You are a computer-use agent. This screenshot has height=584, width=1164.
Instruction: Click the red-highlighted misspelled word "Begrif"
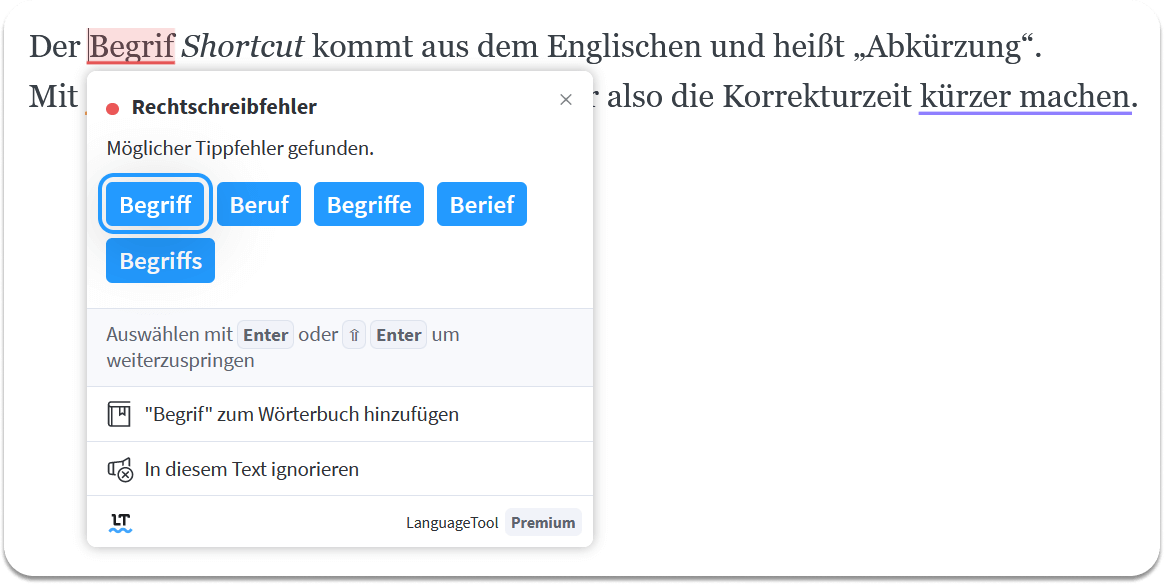coord(131,47)
